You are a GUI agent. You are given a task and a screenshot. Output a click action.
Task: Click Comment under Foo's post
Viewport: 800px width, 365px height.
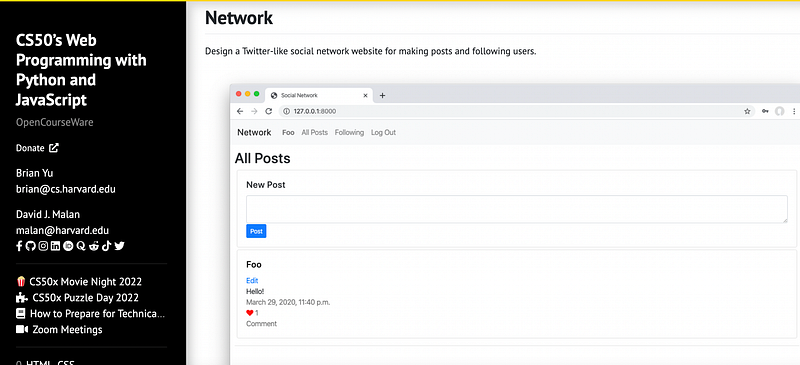pyautogui.click(x=261, y=324)
